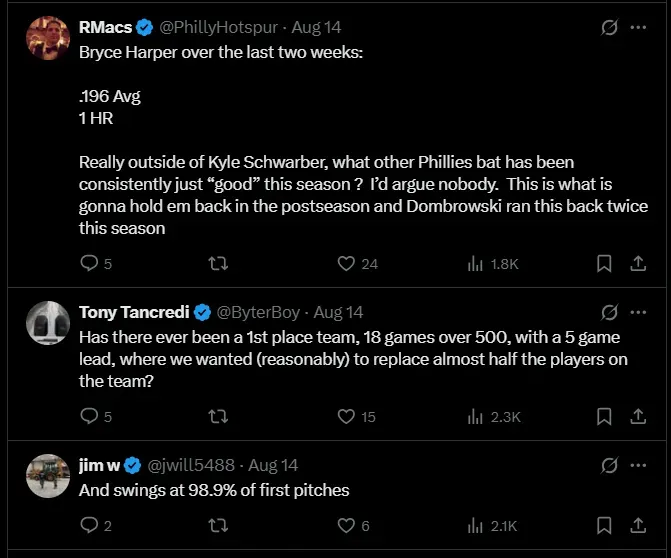Bookmark jim w's tweet

604,525
